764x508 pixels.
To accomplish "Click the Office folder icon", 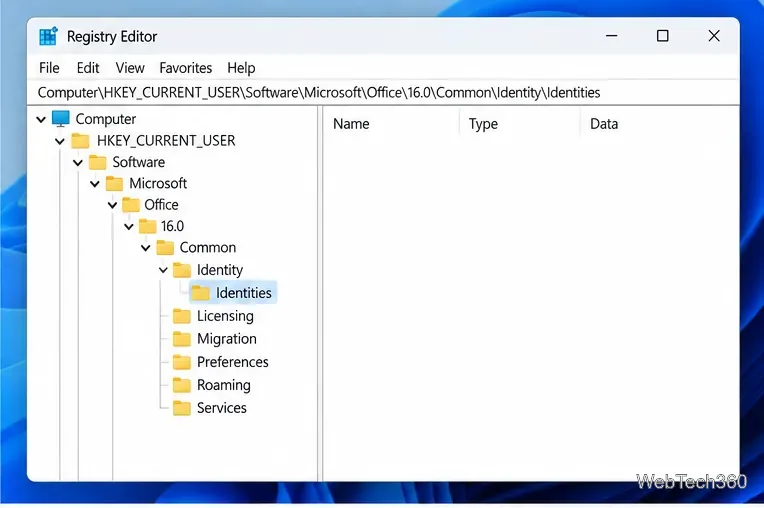I will (131, 205).
